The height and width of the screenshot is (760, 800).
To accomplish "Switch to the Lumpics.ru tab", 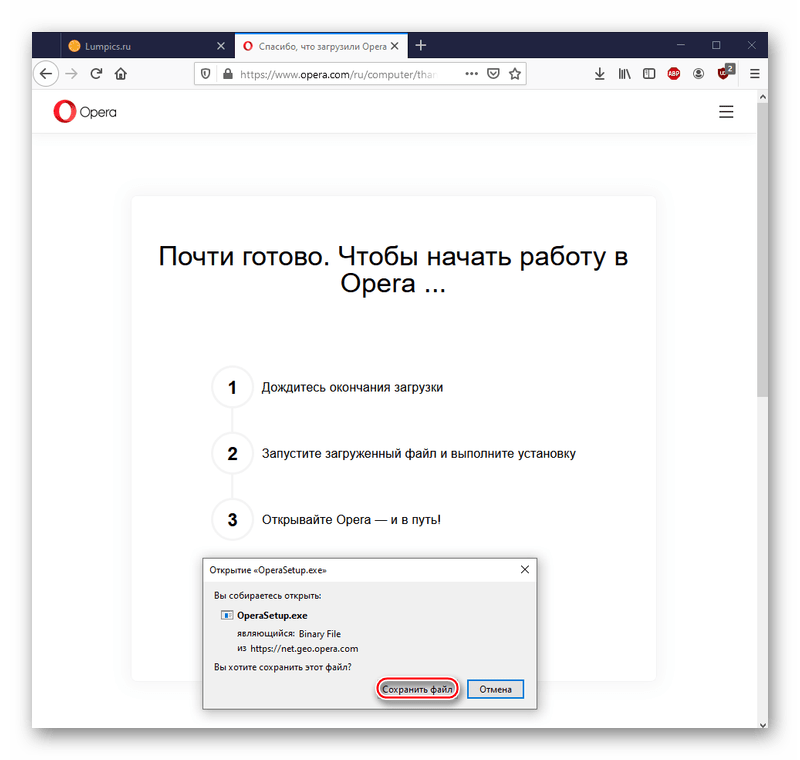I will click(x=147, y=46).
